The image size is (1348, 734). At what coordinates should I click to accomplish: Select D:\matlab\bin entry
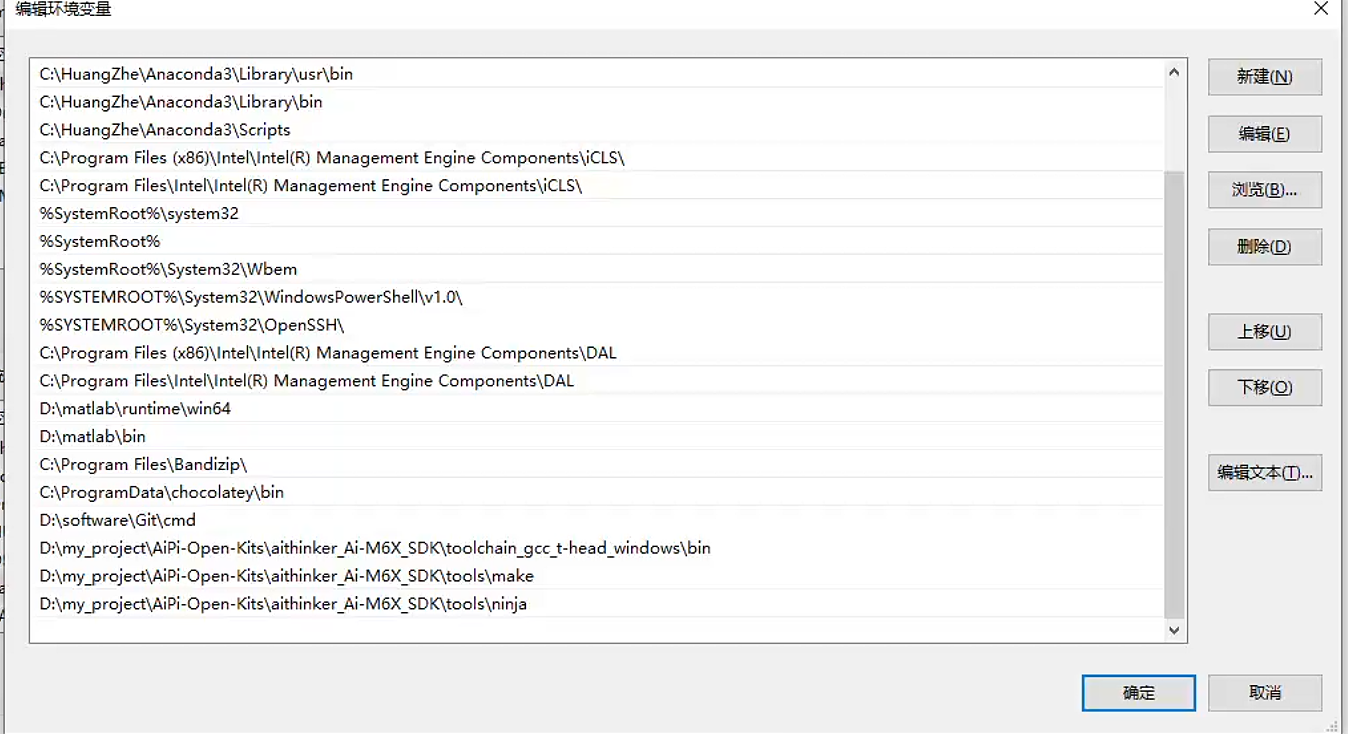pyautogui.click(x=597, y=437)
